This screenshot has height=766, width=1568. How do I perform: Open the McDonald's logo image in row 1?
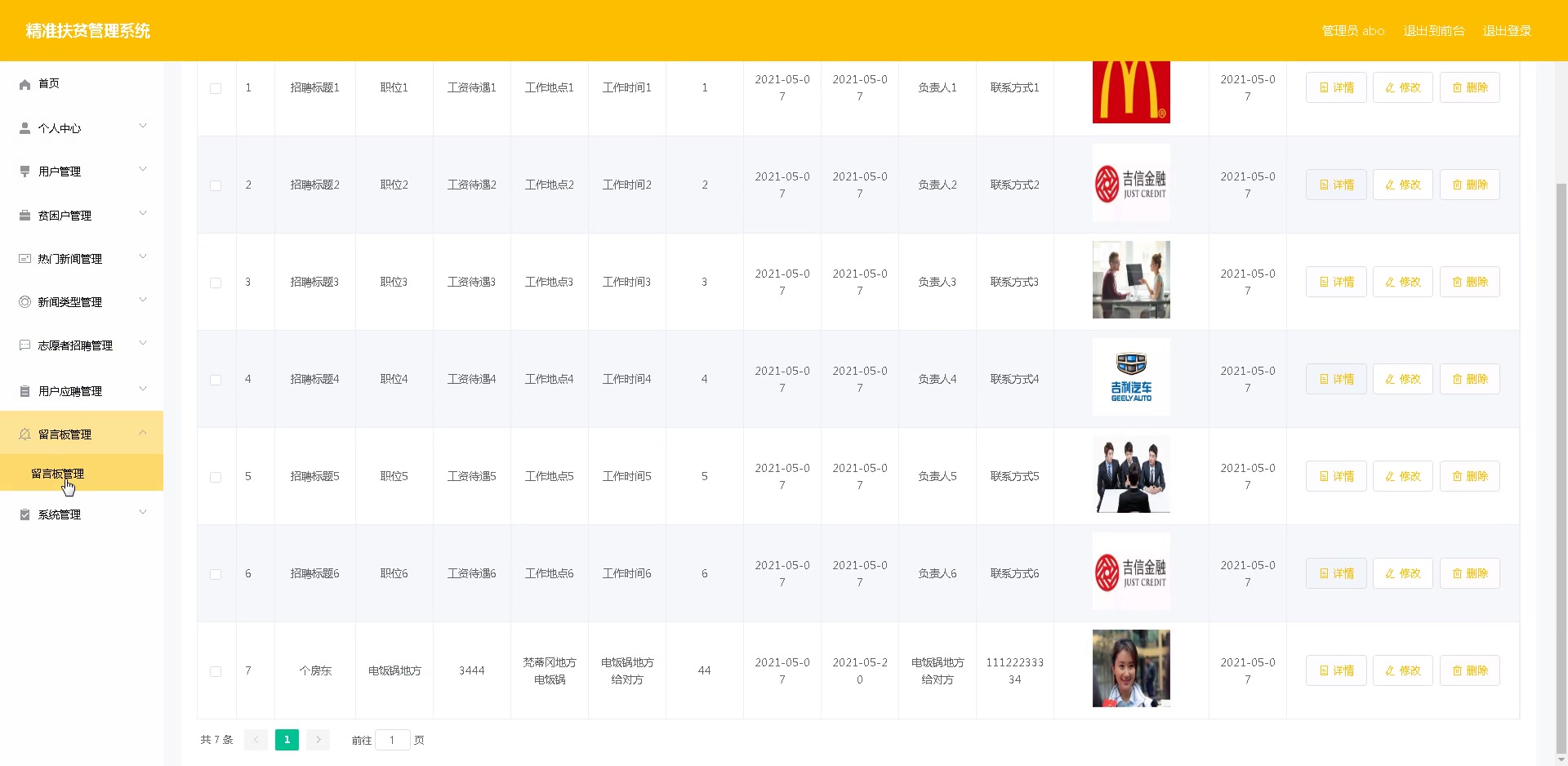(x=1131, y=91)
